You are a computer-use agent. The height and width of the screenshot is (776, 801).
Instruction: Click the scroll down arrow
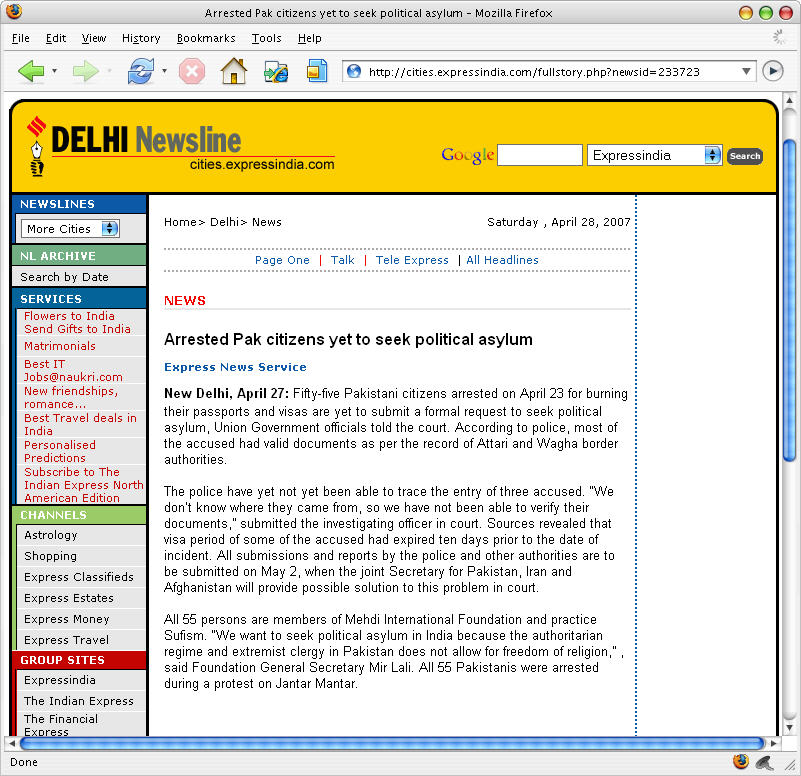[x=789, y=727]
